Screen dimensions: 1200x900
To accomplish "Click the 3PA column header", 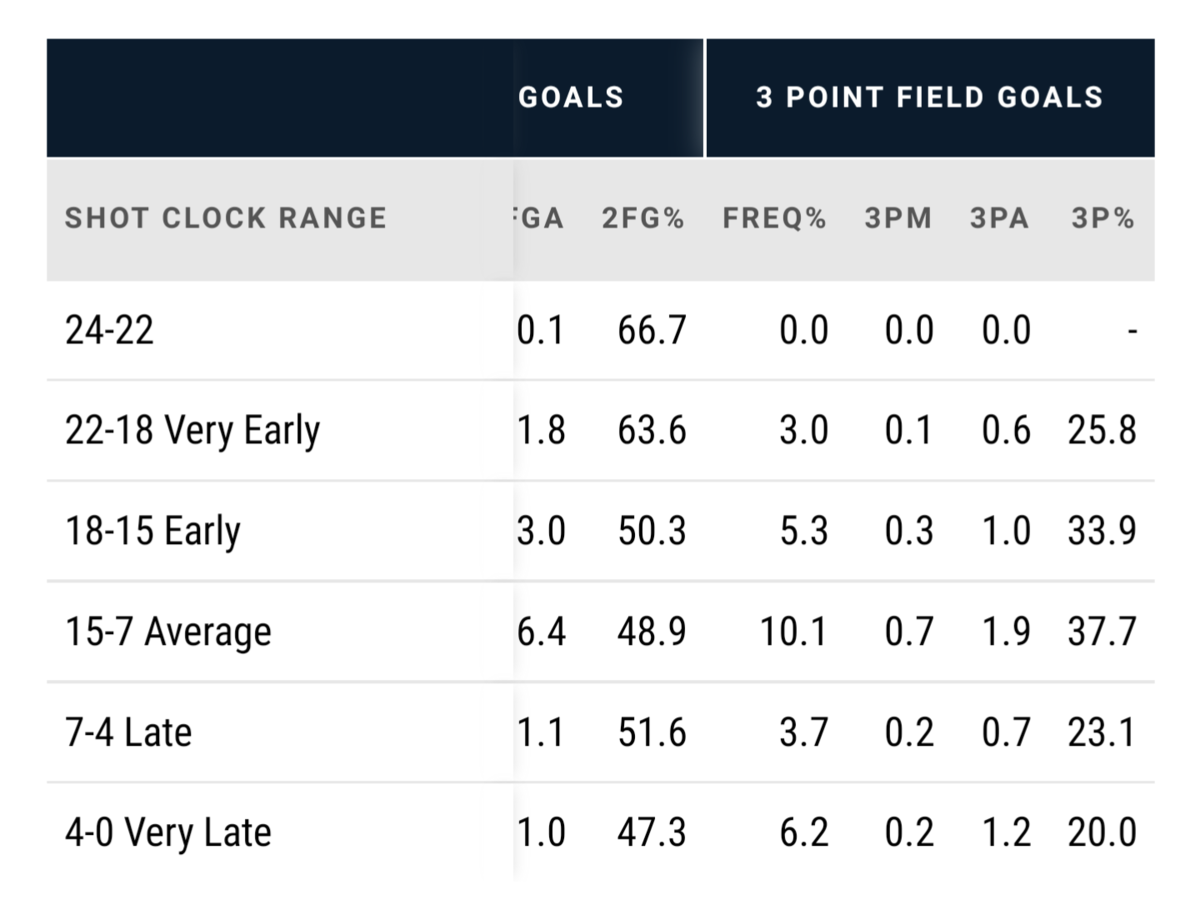I will click(x=999, y=219).
